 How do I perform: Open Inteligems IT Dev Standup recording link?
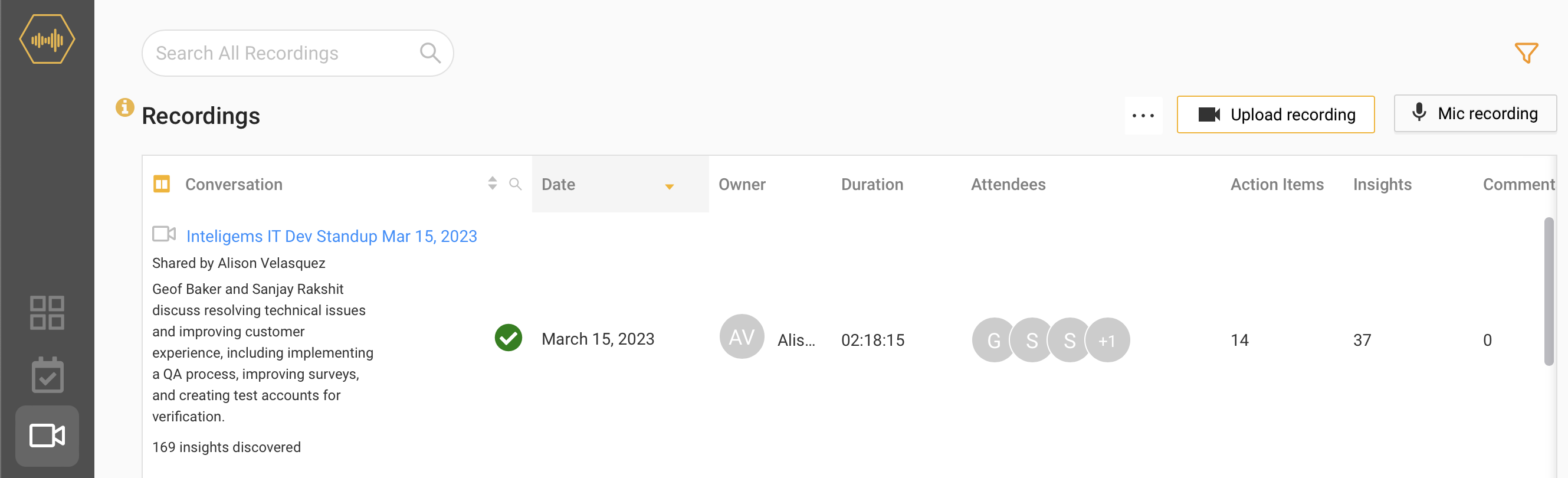pyautogui.click(x=331, y=236)
